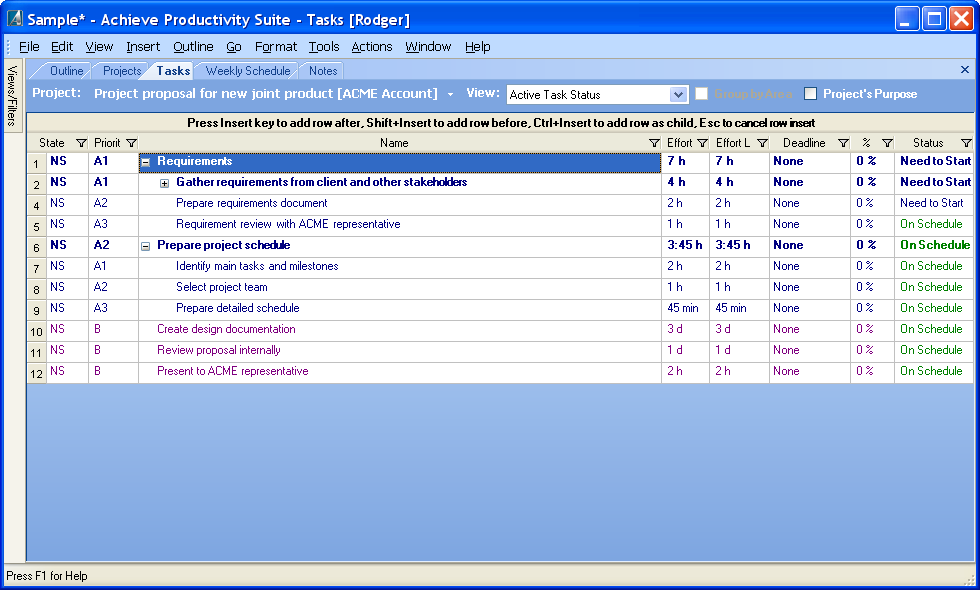Switch to the Notes tab

coord(323,71)
